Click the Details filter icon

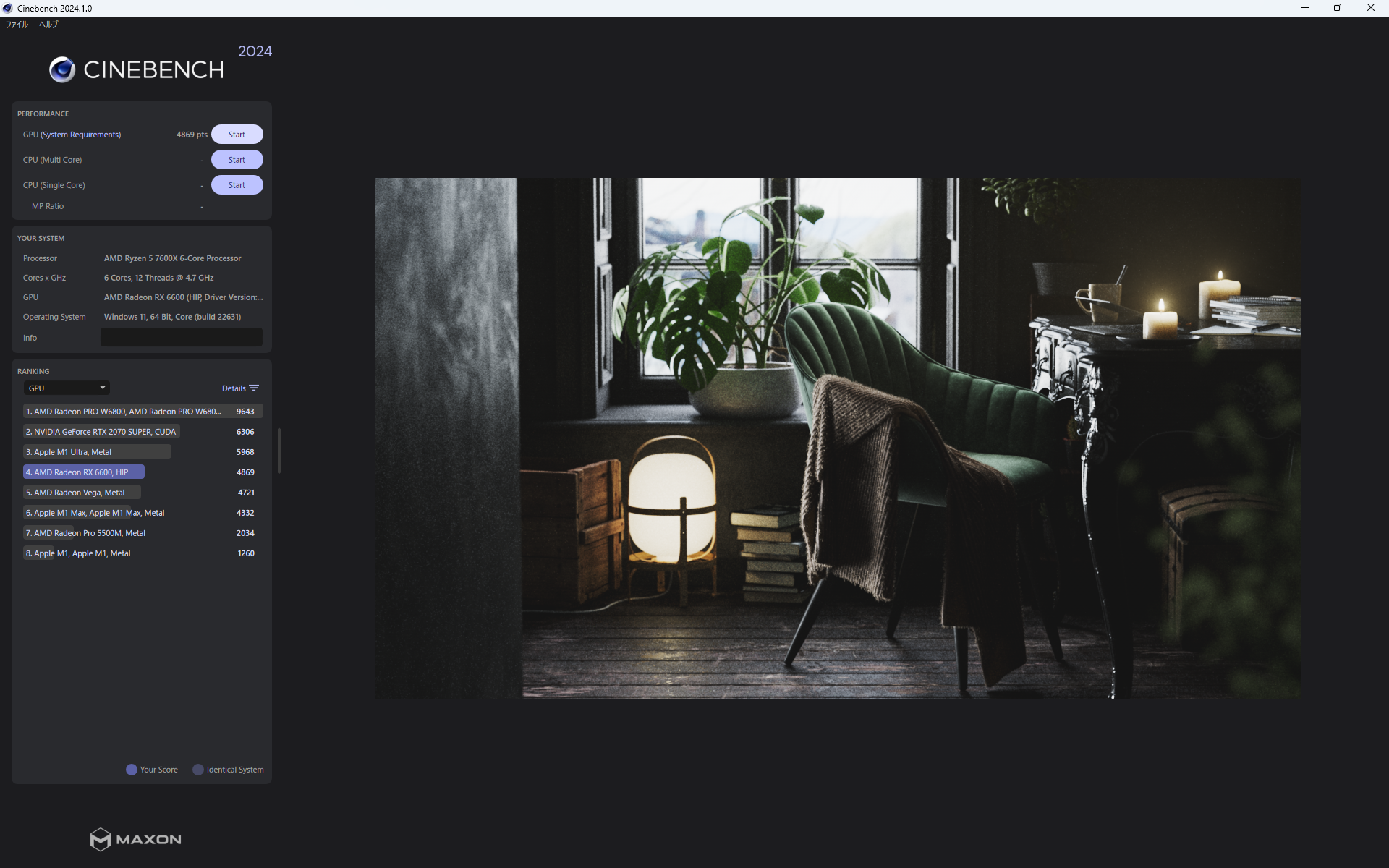coord(254,388)
